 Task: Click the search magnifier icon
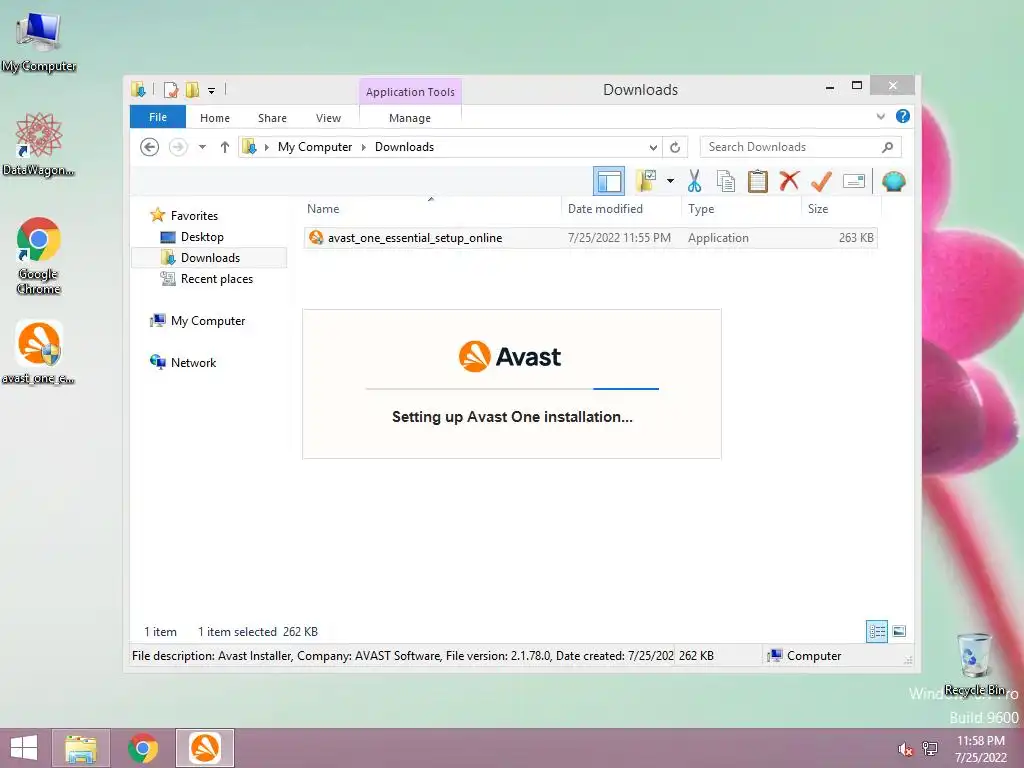(x=887, y=147)
